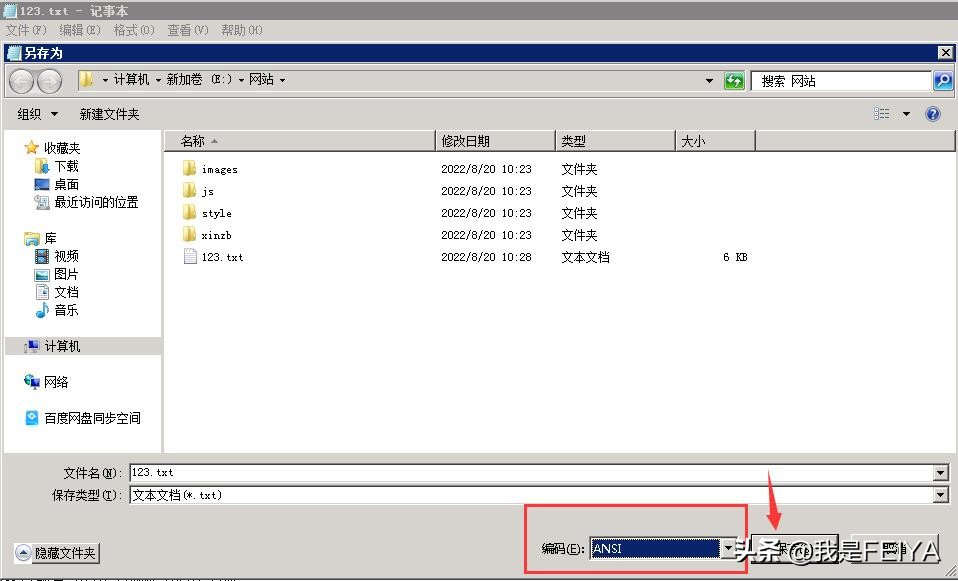Click the 桌面 desktop icon
Screen dimensions: 958x581
click(x=42, y=185)
